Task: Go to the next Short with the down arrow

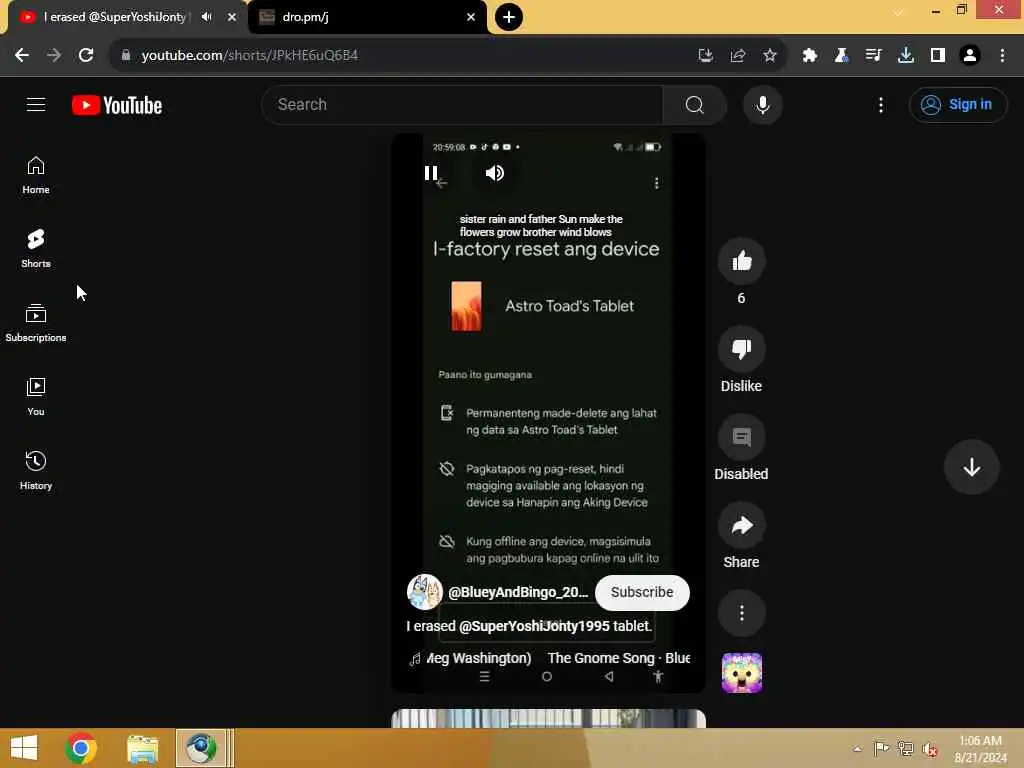Action: pos(971,467)
